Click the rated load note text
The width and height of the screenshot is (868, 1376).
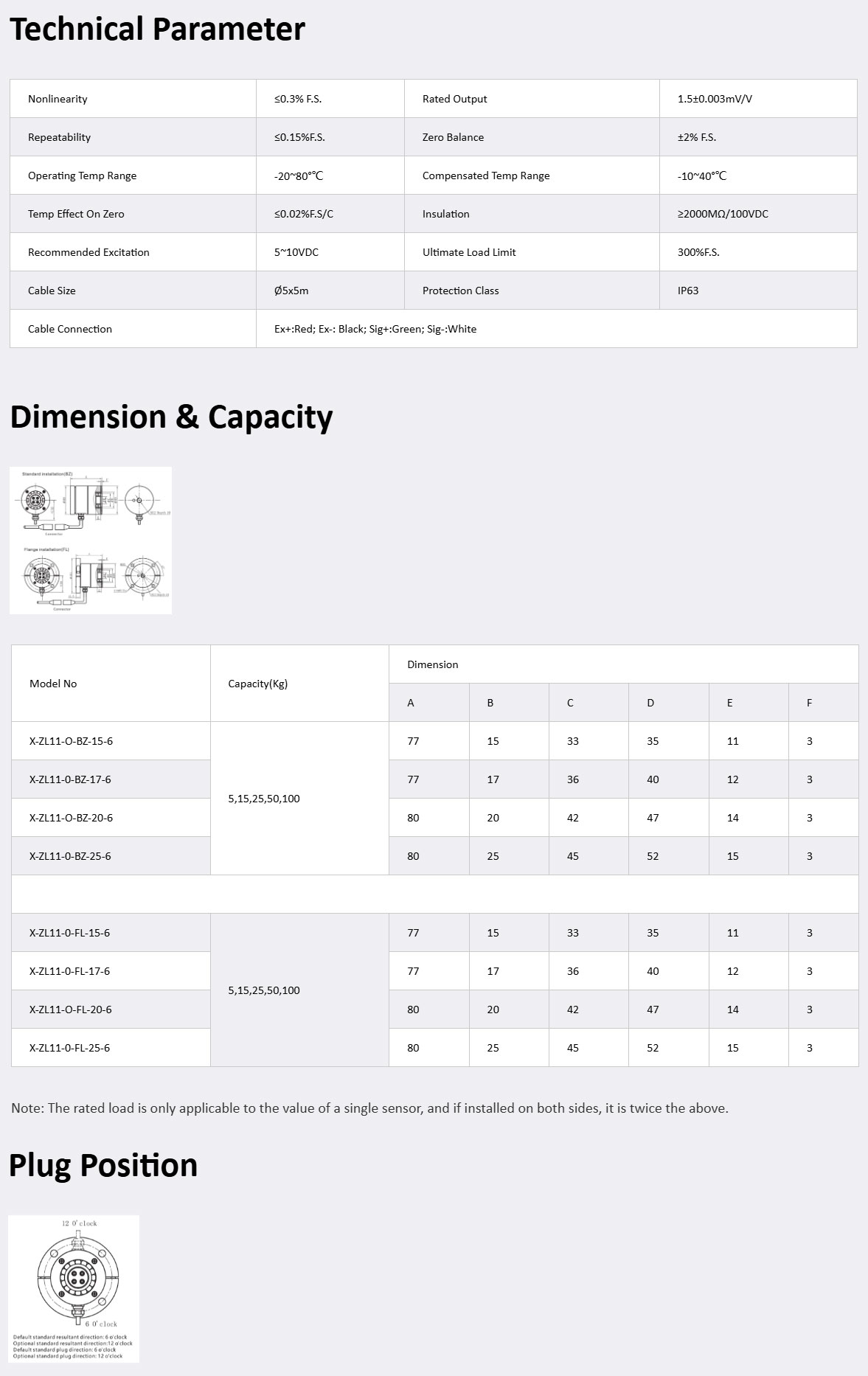pos(369,1108)
